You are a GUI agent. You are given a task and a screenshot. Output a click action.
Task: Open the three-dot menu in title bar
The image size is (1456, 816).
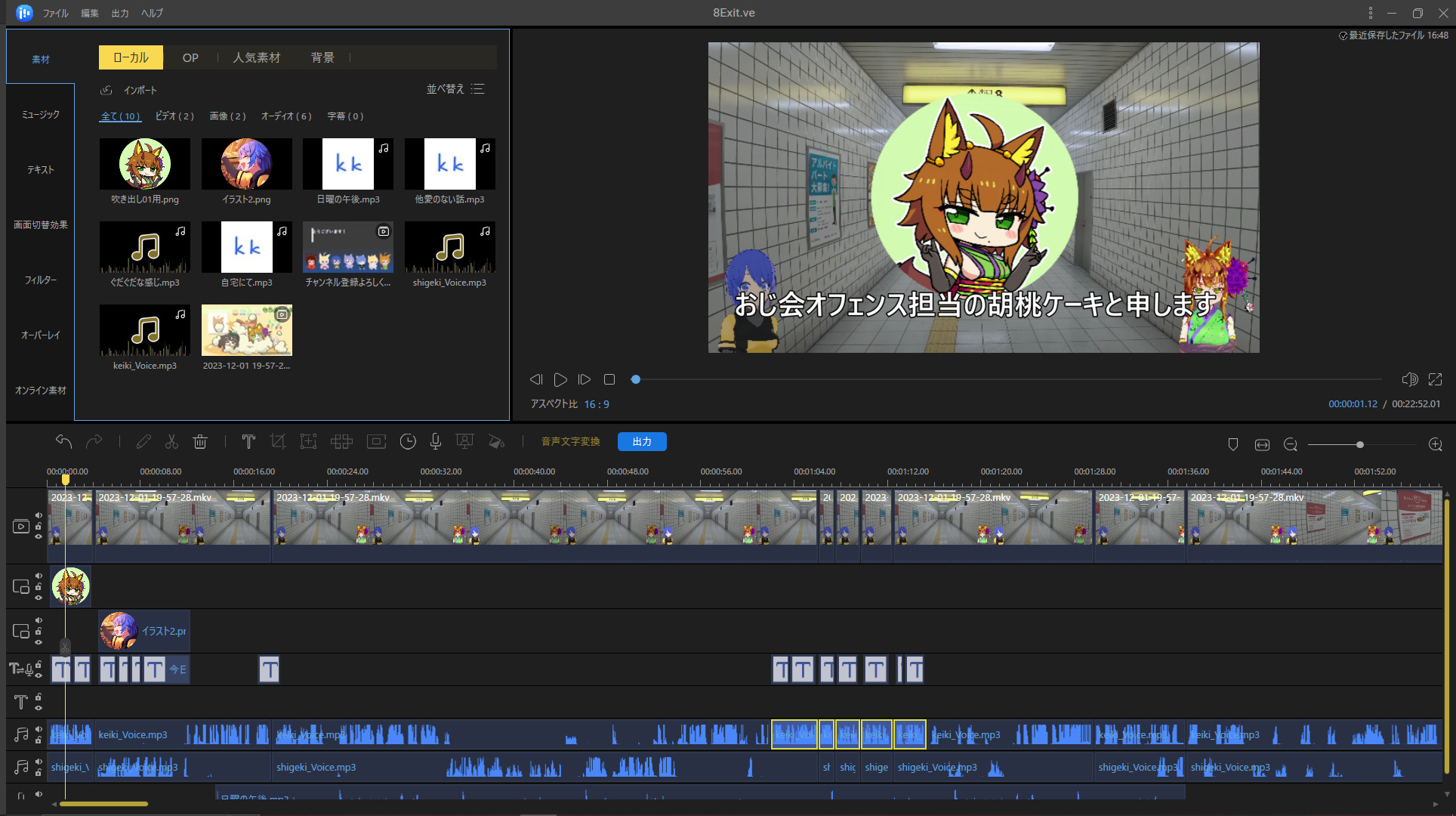pyautogui.click(x=1371, y=13)
